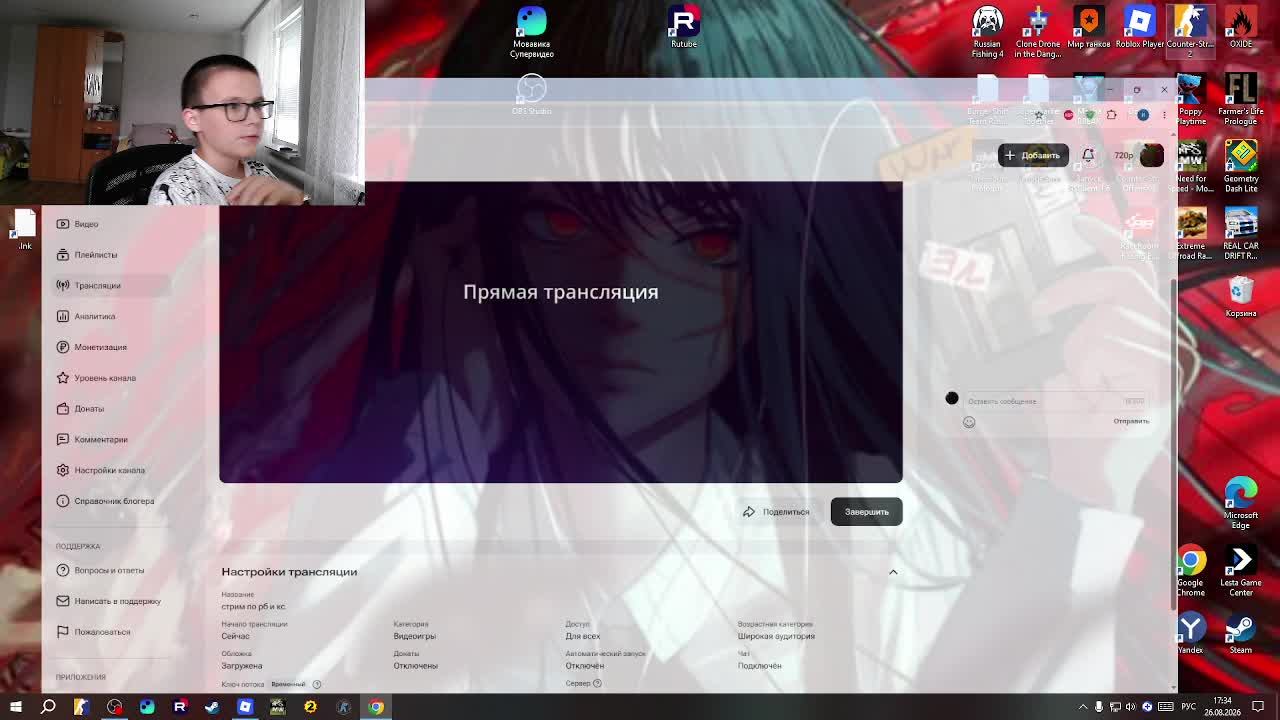
Task: Select Counter-Strike 2 desktop shortcut
Action: click(1190, 32)
